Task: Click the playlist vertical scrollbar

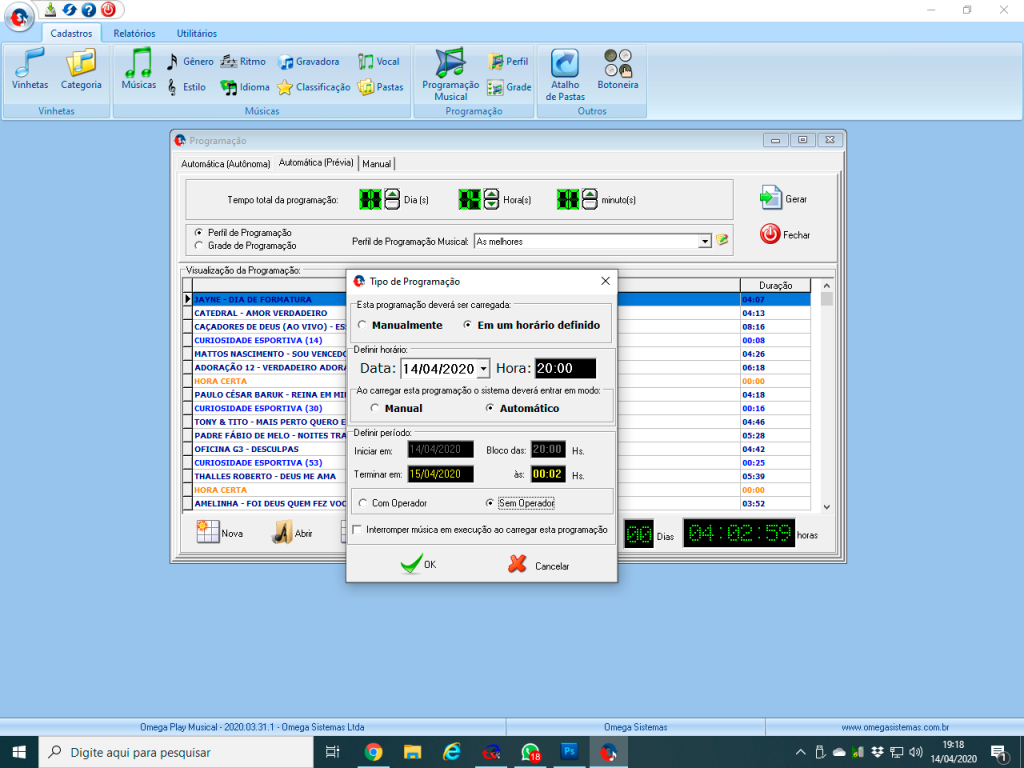Action: click(826, 400)
